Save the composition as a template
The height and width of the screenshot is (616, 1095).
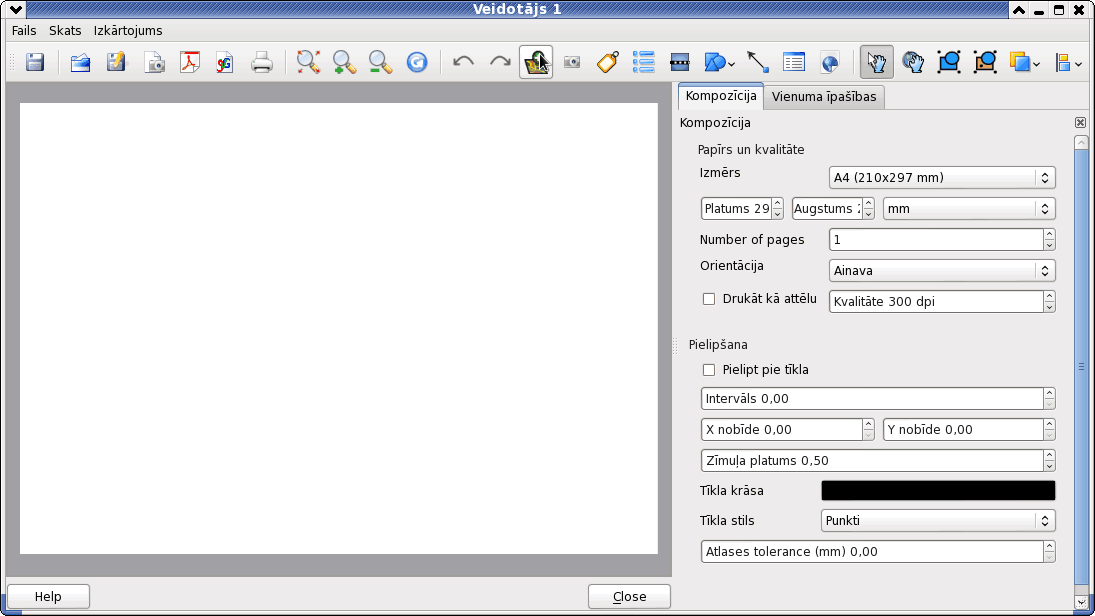[117, 63]
